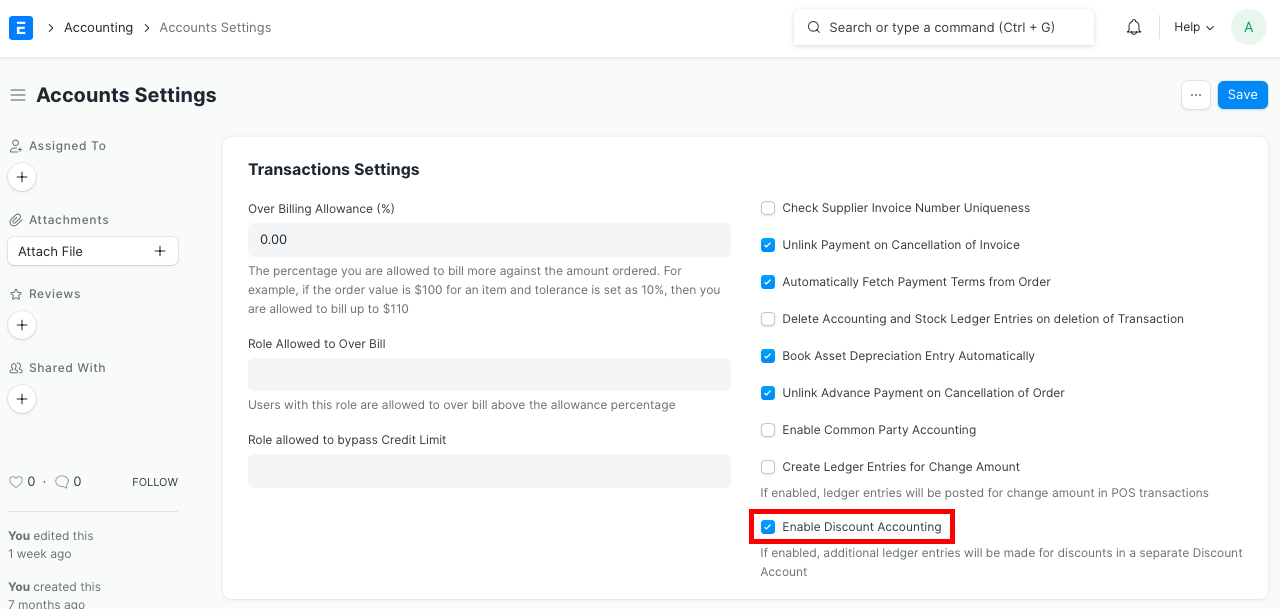The width and height of the screenshot is (1280, 609).
Task: Open the Help dropdown
Action: pos(1193,27)
